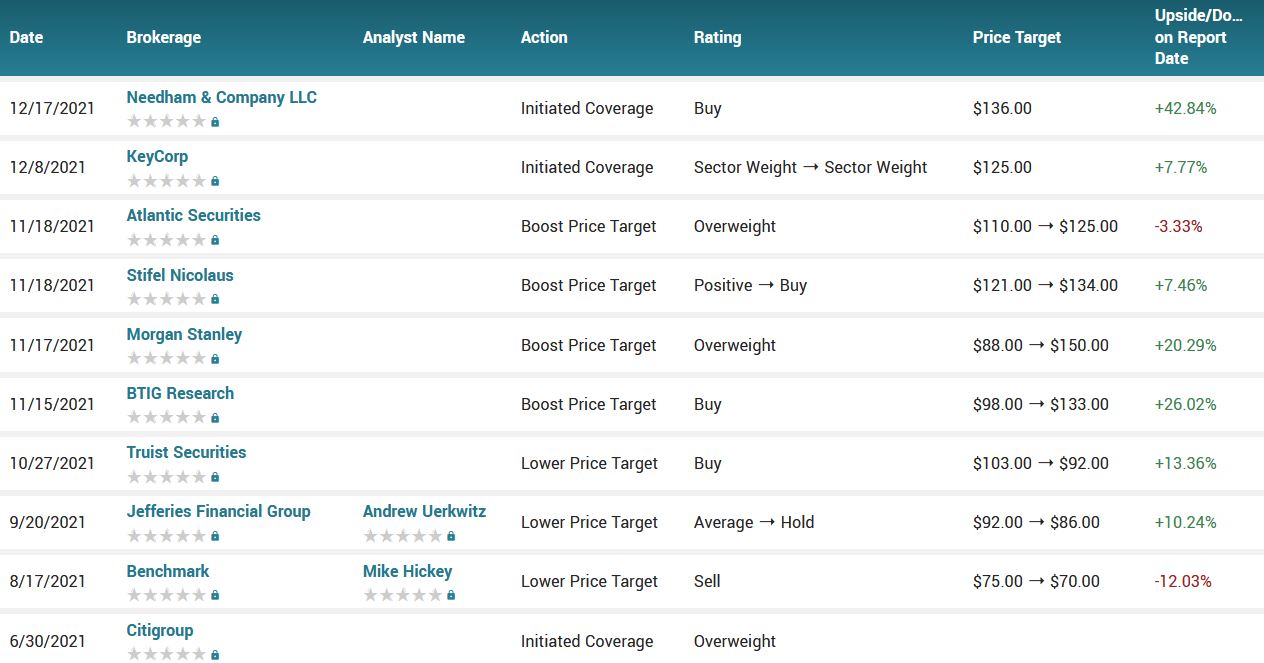Click star rating under Truist Securities
The image size is (1264, 663).
[166, 477]
